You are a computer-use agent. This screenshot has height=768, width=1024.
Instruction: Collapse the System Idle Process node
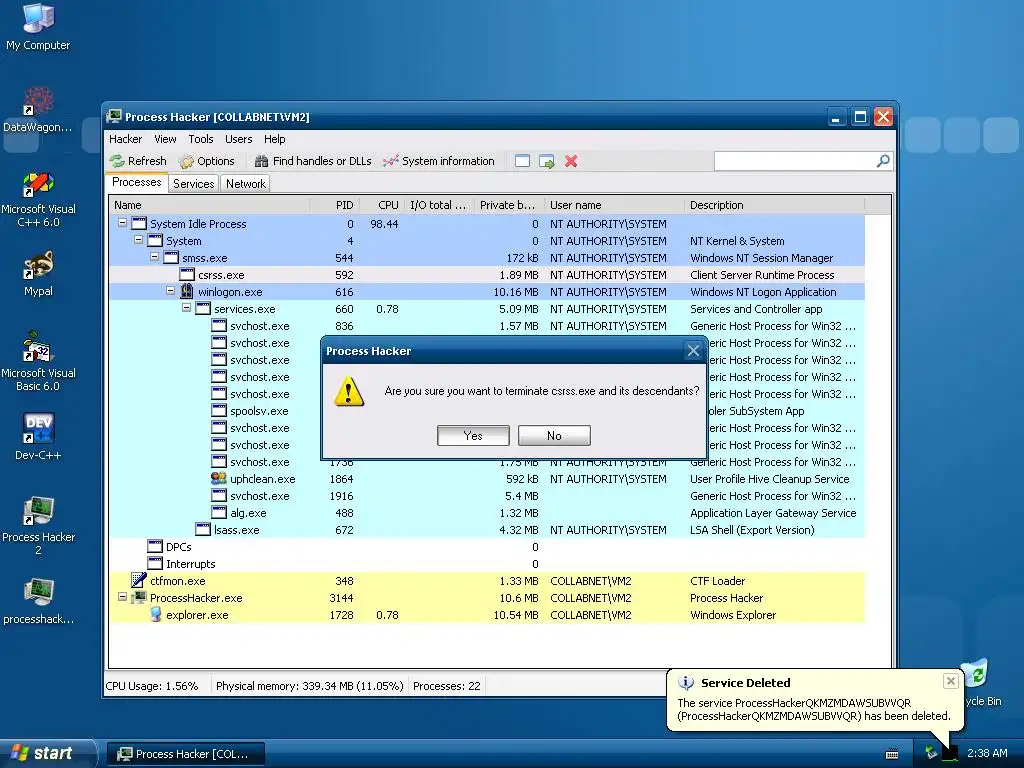(122, 223)
